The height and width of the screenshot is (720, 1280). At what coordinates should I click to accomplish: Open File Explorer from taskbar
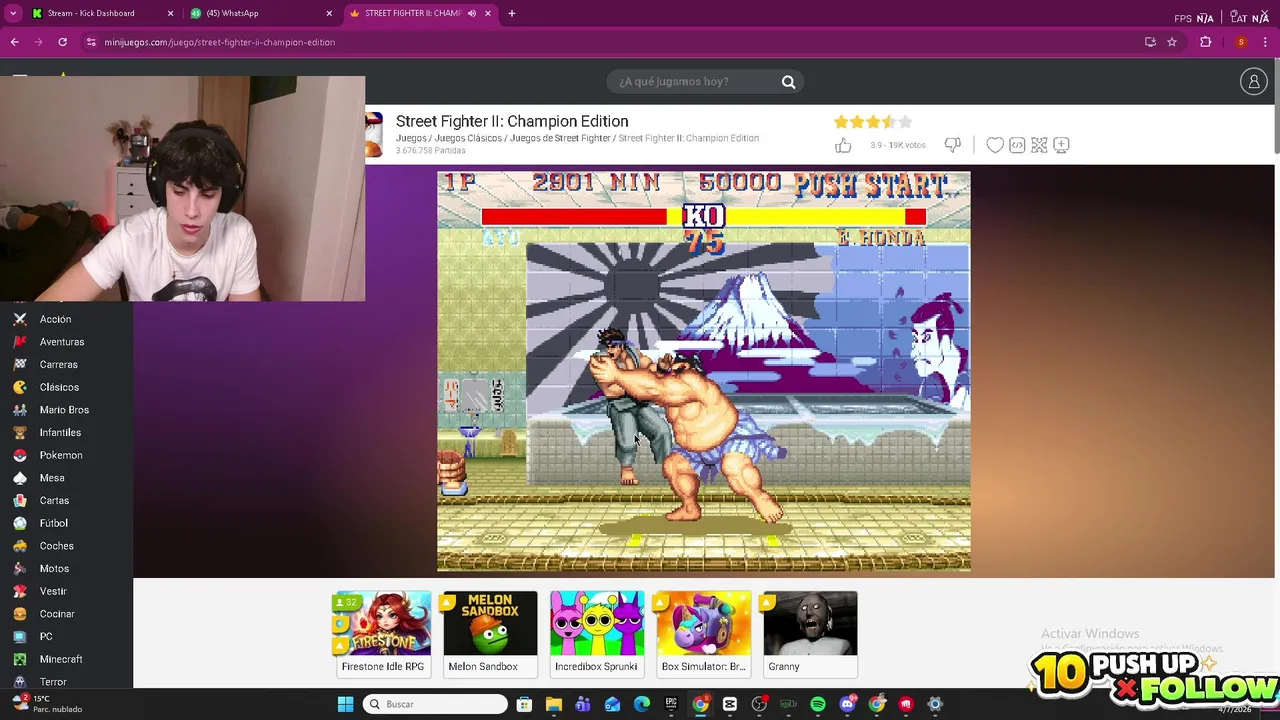[553, 704]
